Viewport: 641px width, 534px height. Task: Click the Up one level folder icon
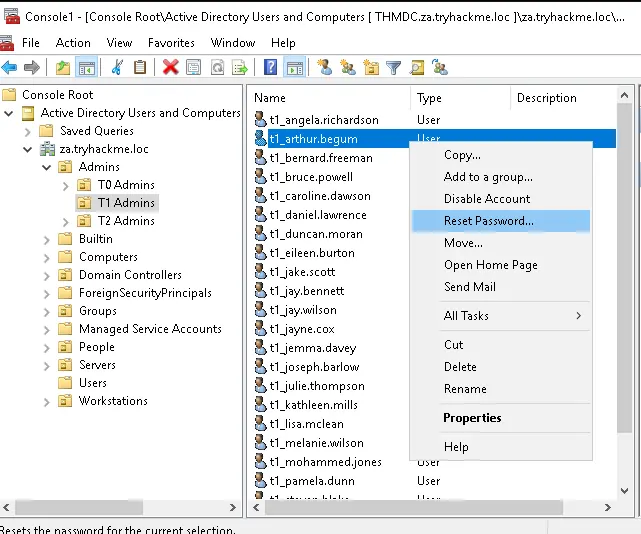coord(63,67)
